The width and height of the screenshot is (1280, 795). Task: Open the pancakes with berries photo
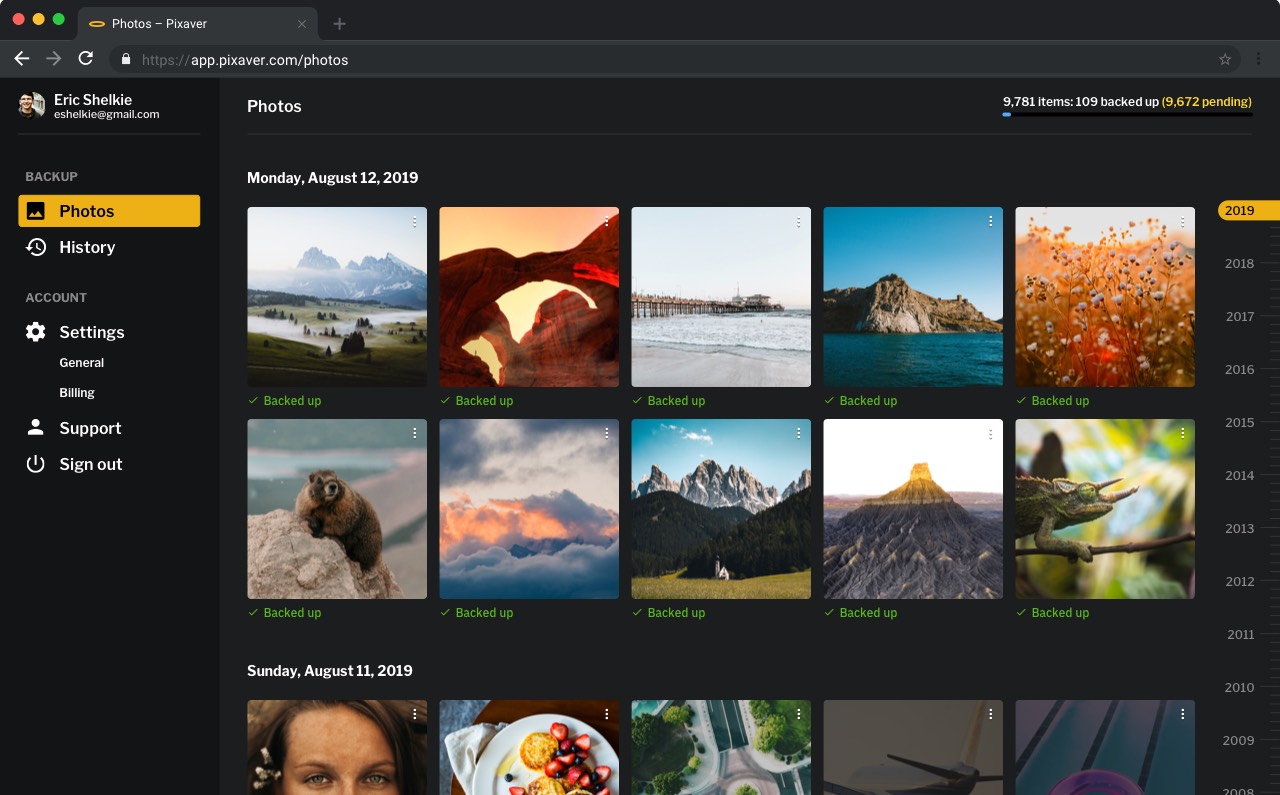point(529,747)
